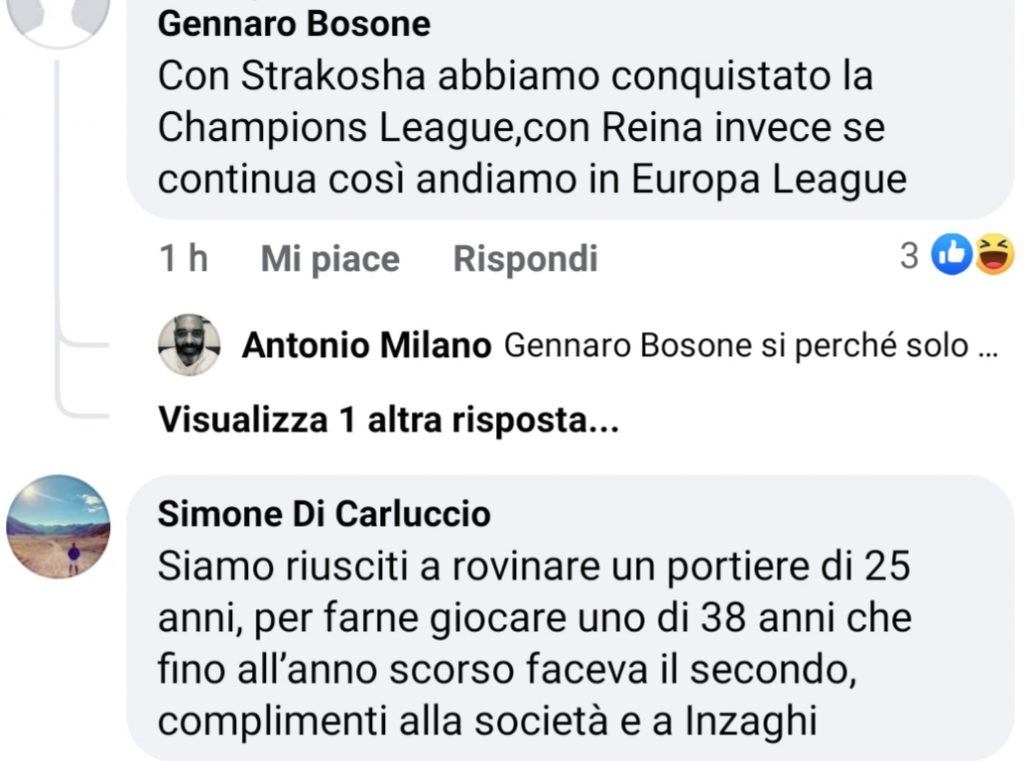The height and width of the screenshot is (761, 1024).
Task: Click the "1 h" comment timestamp
Action: point(183,259)
